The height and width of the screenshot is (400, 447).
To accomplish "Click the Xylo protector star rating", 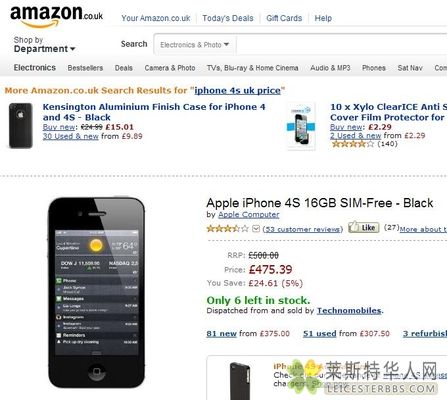I will (x=353, y=144).
